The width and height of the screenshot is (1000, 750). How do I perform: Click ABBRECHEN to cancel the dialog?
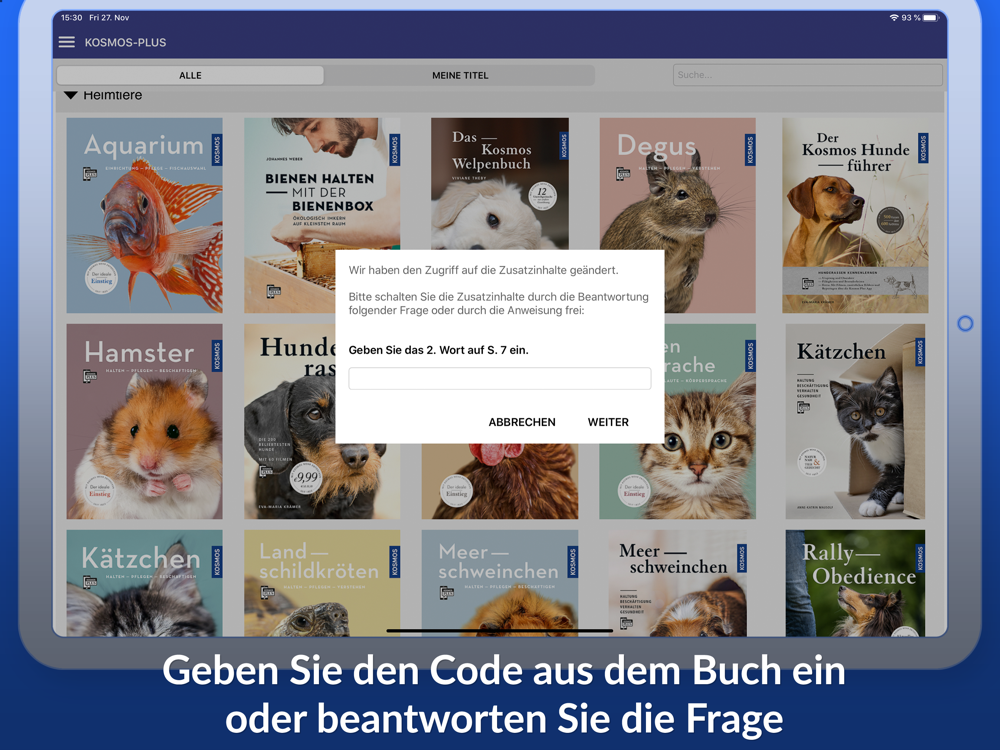click(522, 422)
